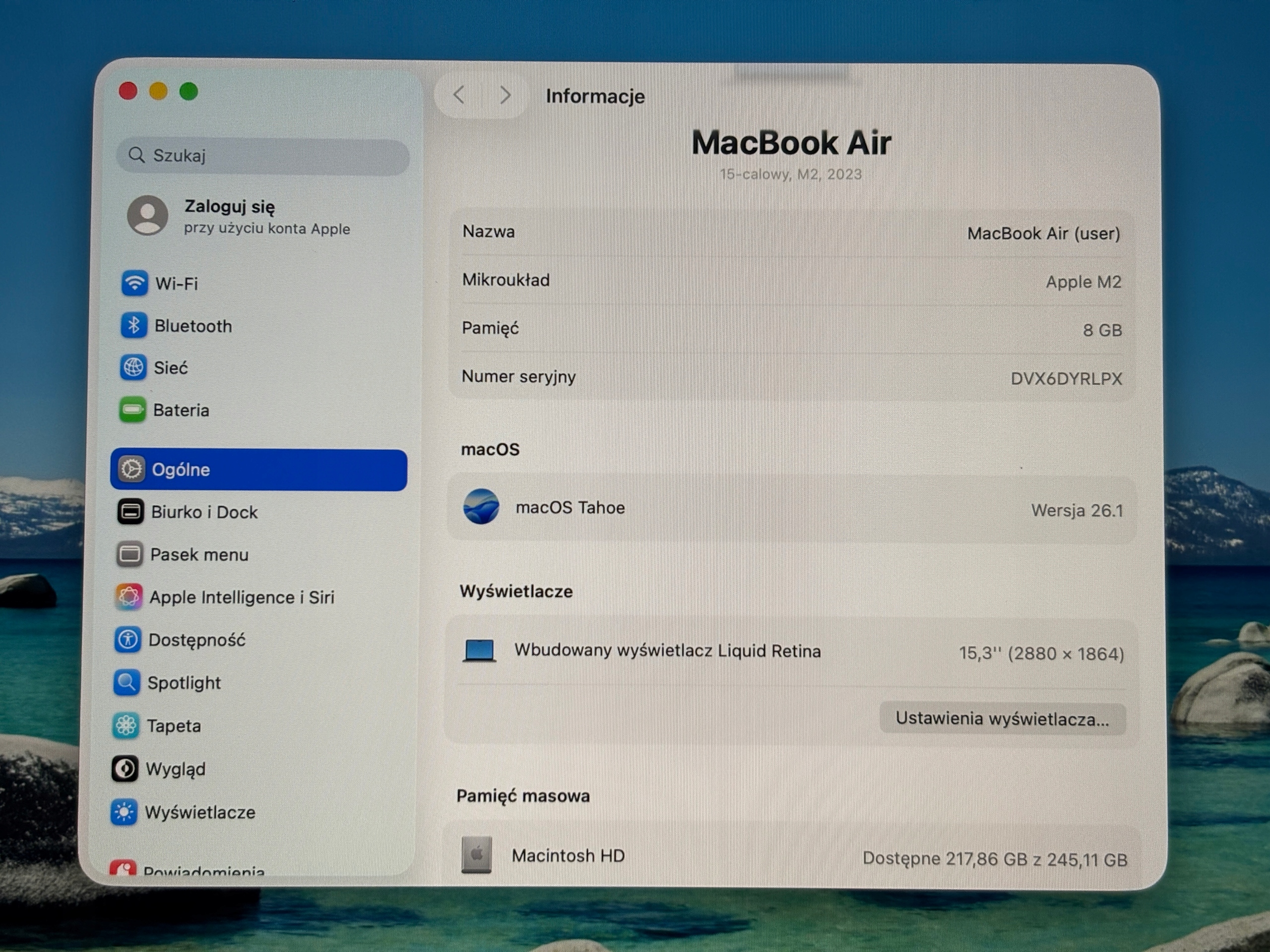
Task: Open Apple Intelligence i Siri icon
Action: point(128,597)
